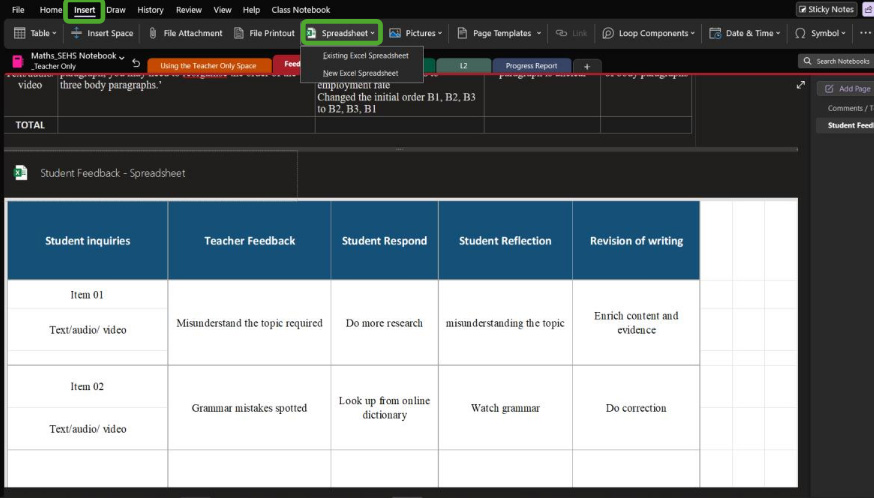Choose New Excel Spreadsheet option
The height and width of the screenshot is (500, 874).
(x=360, y=73)
